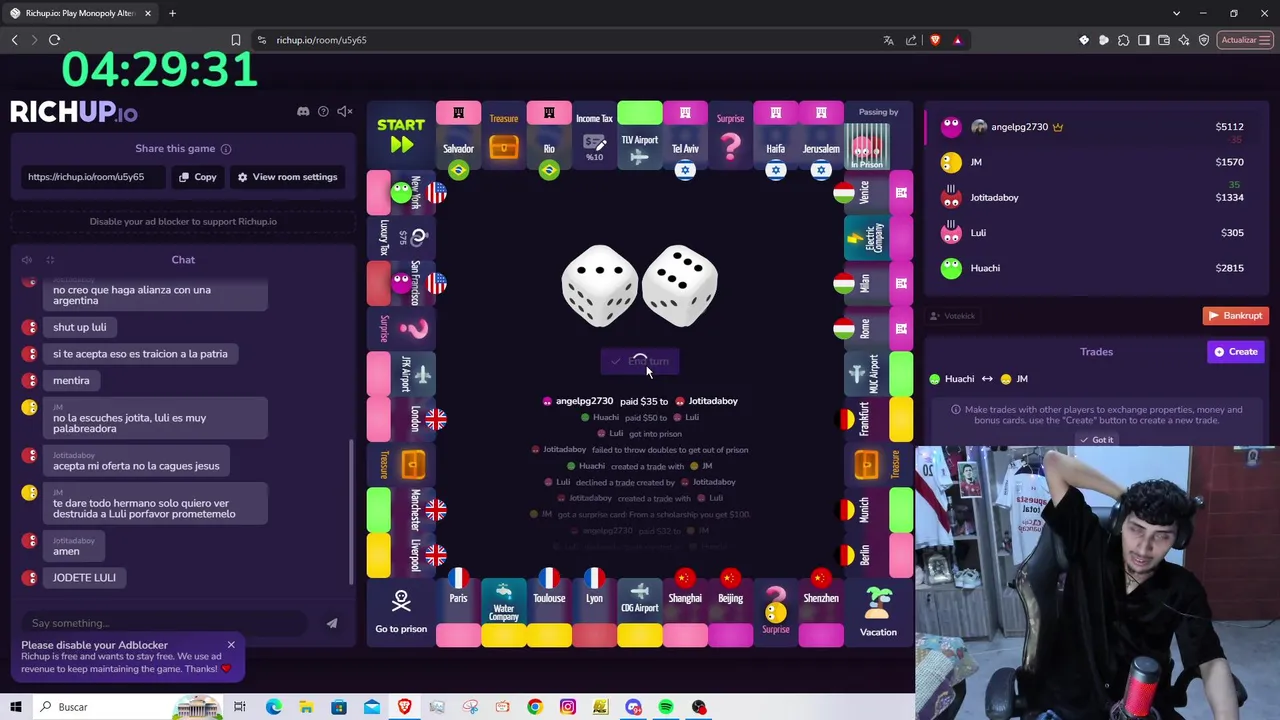Screen dimensions: 1280x720
Task: Select the MUC Airport tile
Action: click(x=878, y=374)
